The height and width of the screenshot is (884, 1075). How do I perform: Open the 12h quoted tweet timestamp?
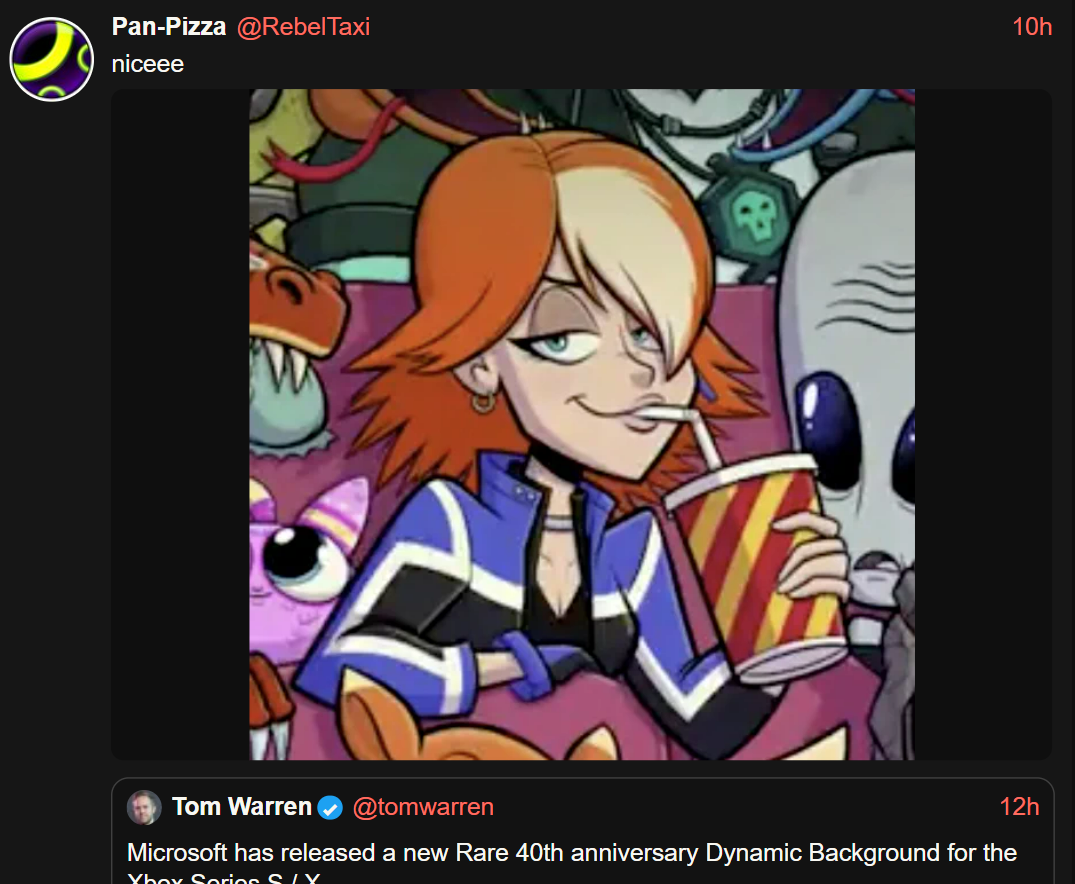(x=1019, y=807)
